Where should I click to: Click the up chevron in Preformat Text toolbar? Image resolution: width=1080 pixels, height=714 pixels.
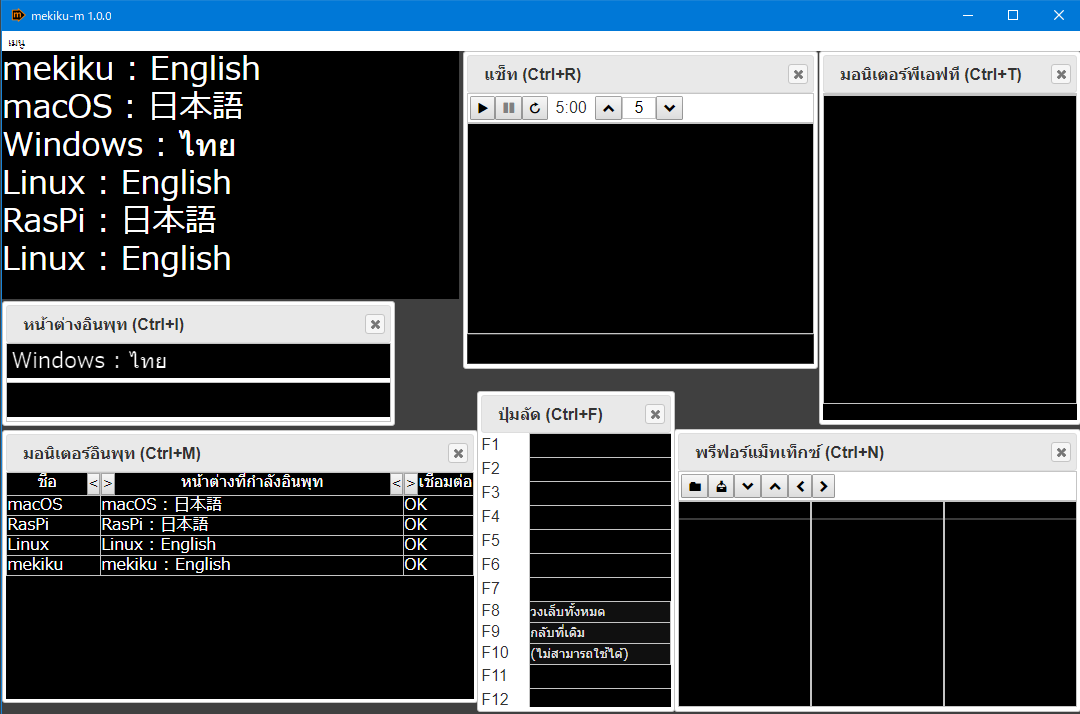pyautogui.click(x=773, y=485)
